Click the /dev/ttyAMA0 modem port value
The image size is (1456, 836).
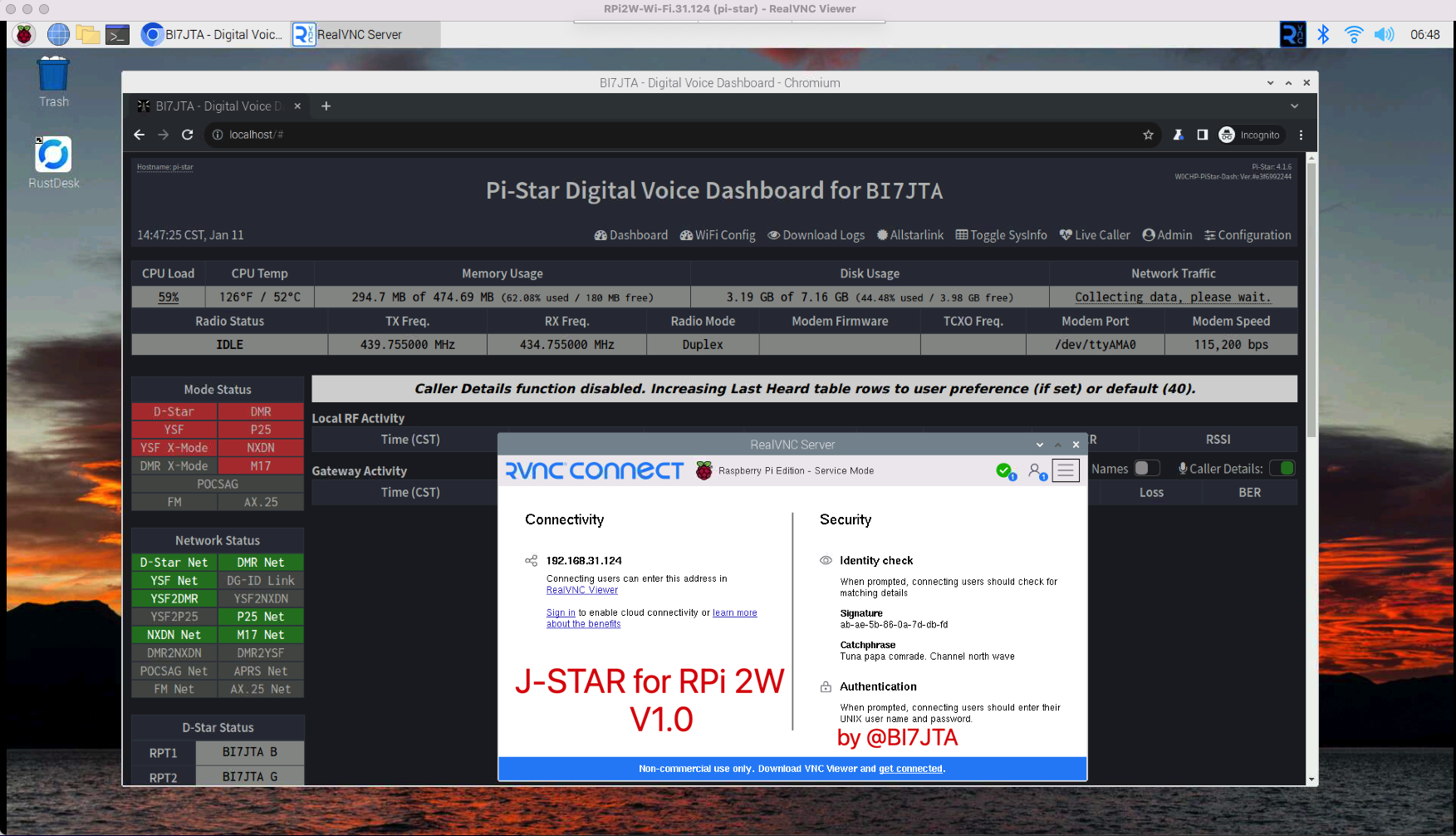pos(1095,344)
